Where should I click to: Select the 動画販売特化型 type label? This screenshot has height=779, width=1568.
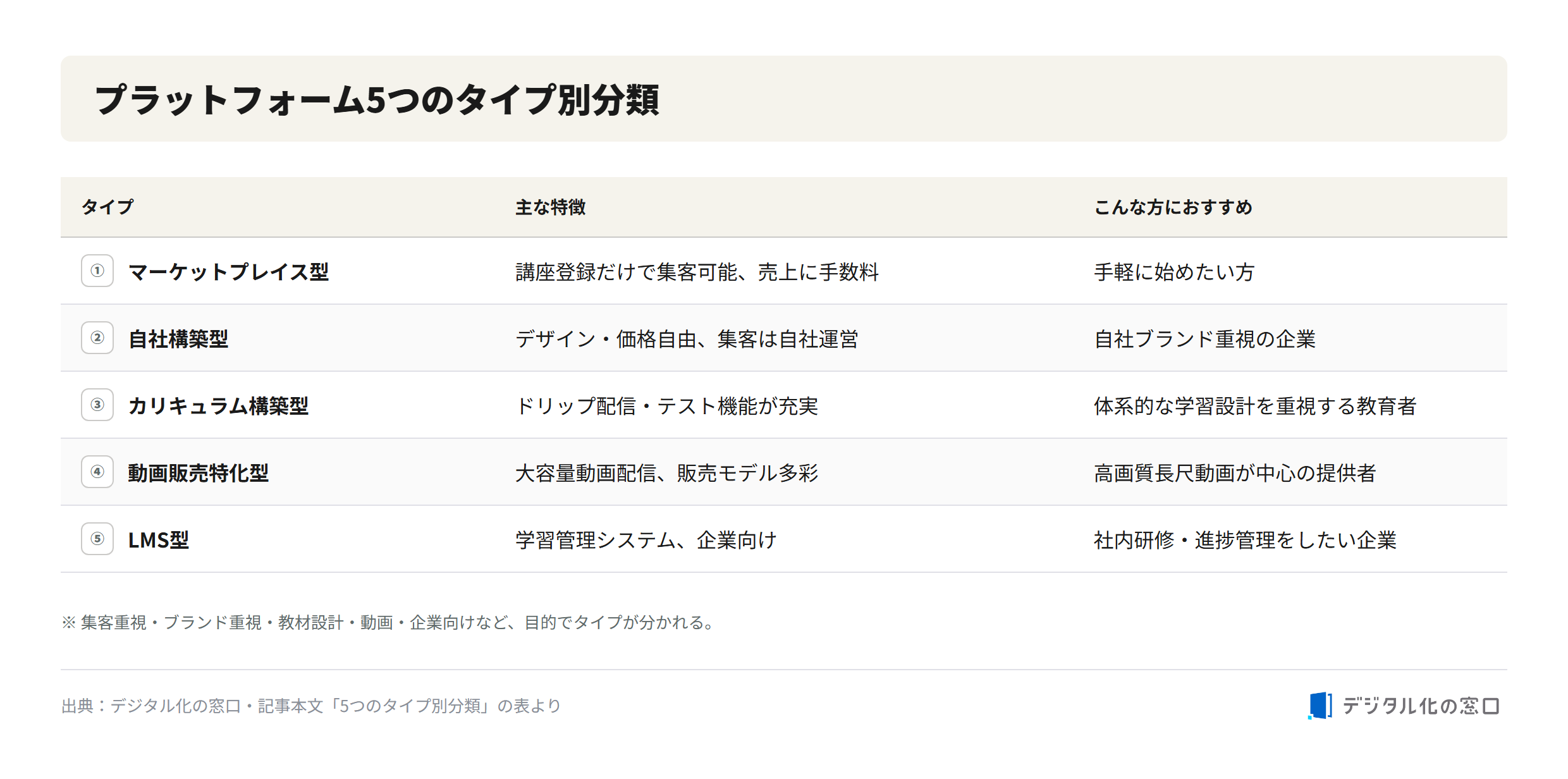199,473
